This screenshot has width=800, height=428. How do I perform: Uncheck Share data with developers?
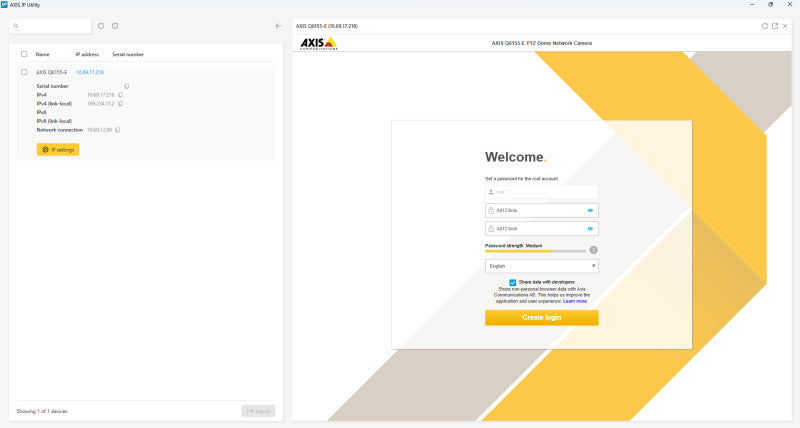tap(513, 282)
